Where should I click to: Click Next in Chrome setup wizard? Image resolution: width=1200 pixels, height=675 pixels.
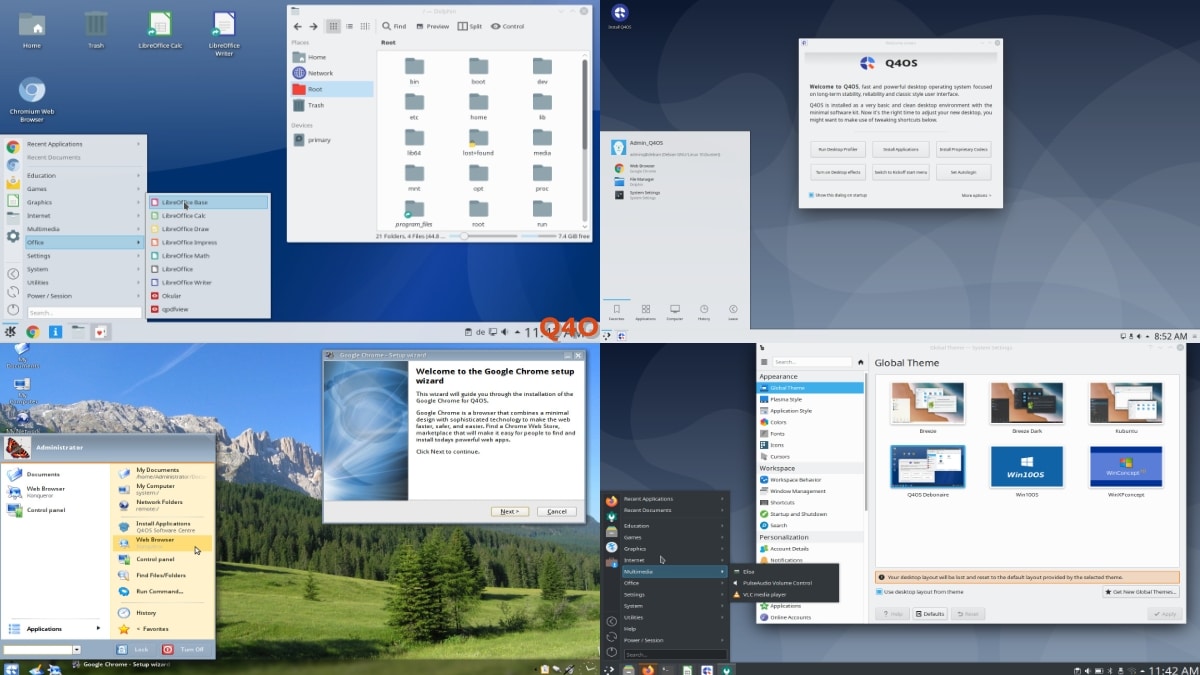click(509, 511)
